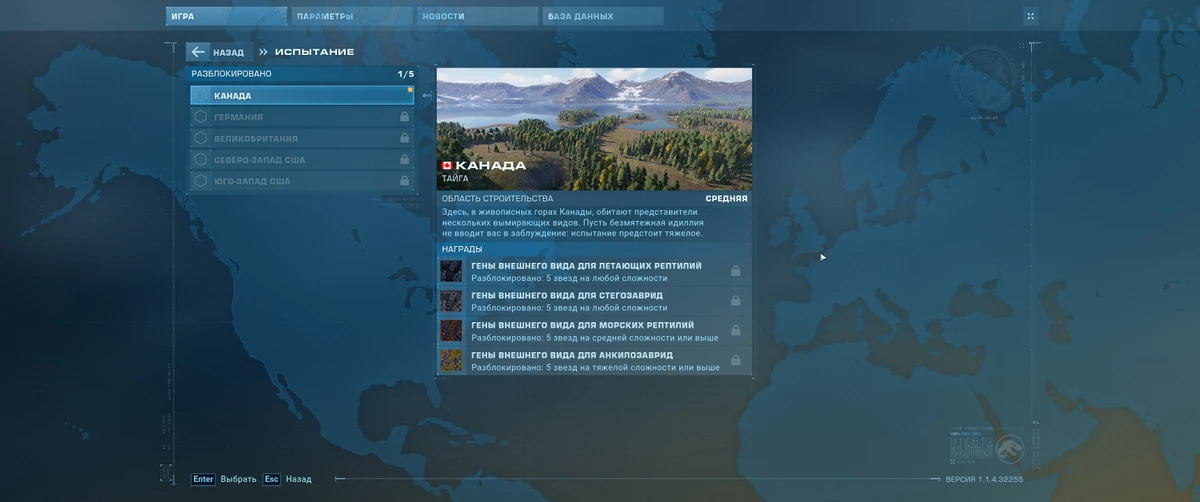Click the СРЕДНЯЯ build area value
This screenshot has width=1200, height=502.
726,199
